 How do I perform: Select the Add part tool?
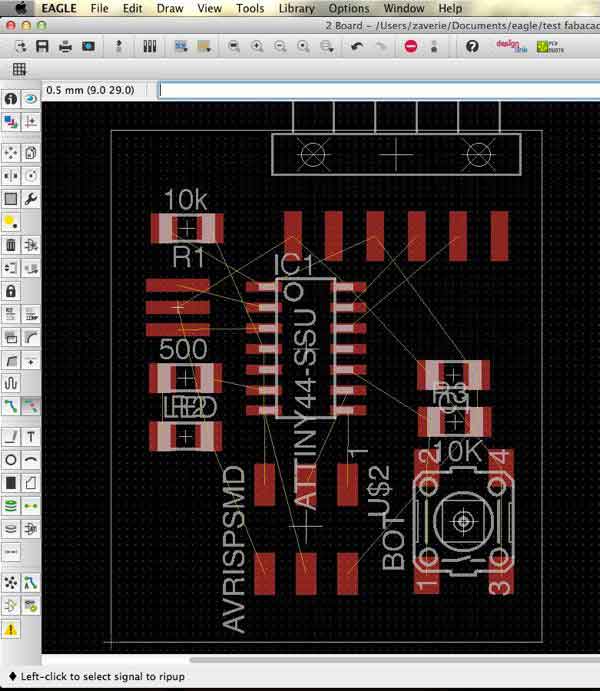point(31,245)
